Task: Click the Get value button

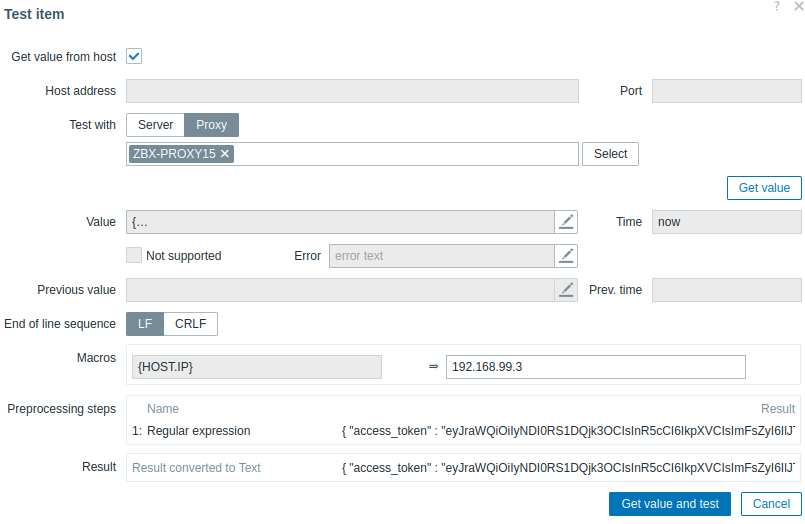Action: point(764,188)
